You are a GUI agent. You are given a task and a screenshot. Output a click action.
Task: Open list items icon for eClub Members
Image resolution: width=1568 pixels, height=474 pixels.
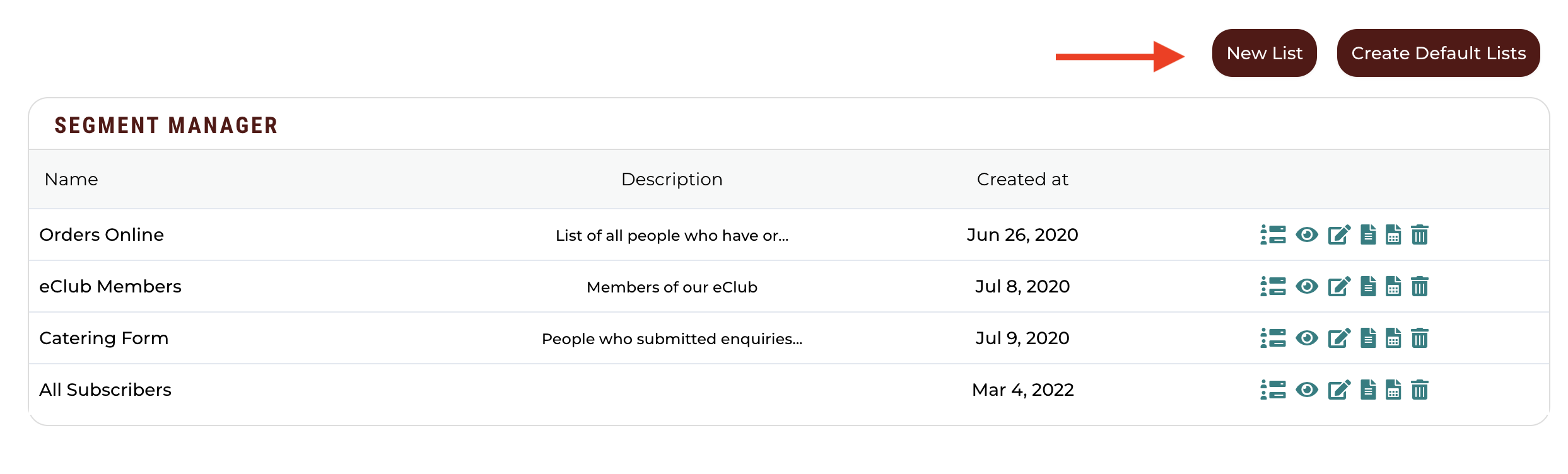pyautogui.click(x=1273, y=286)
